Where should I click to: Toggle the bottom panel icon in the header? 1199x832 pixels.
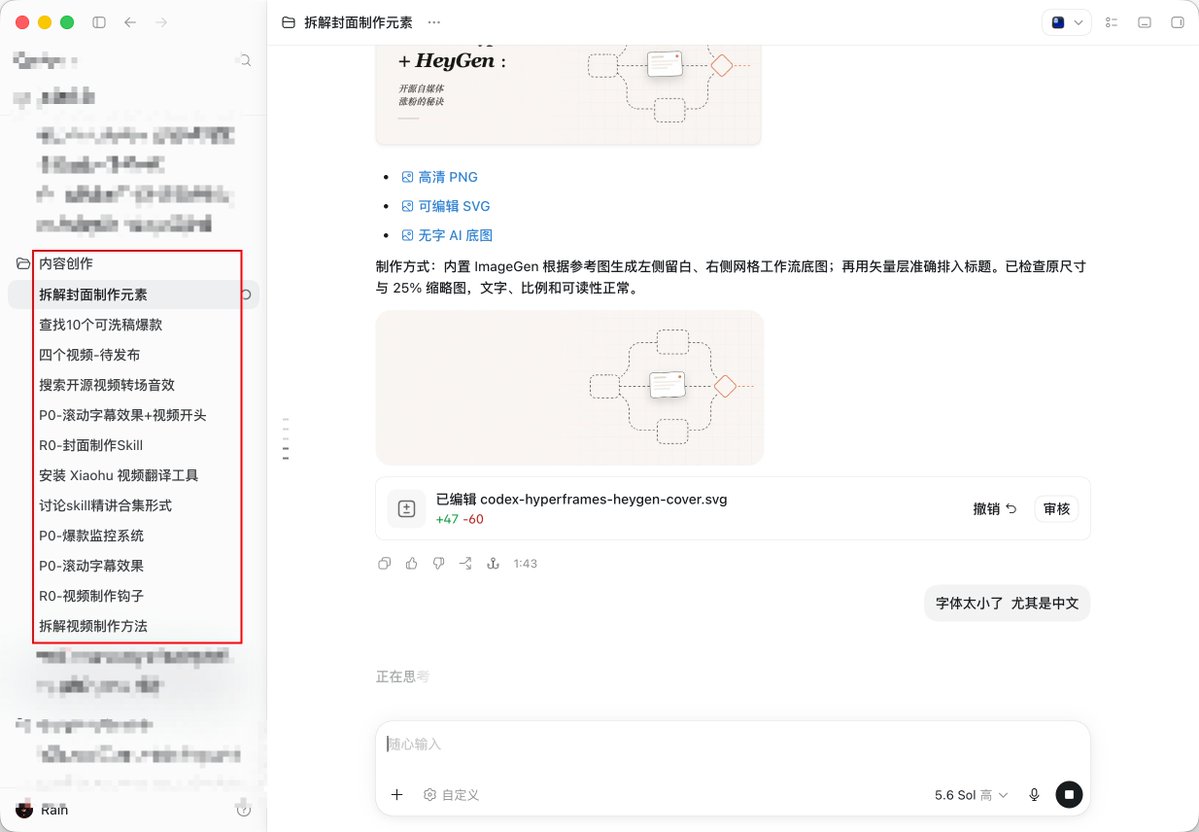[x=1145, y=22]
